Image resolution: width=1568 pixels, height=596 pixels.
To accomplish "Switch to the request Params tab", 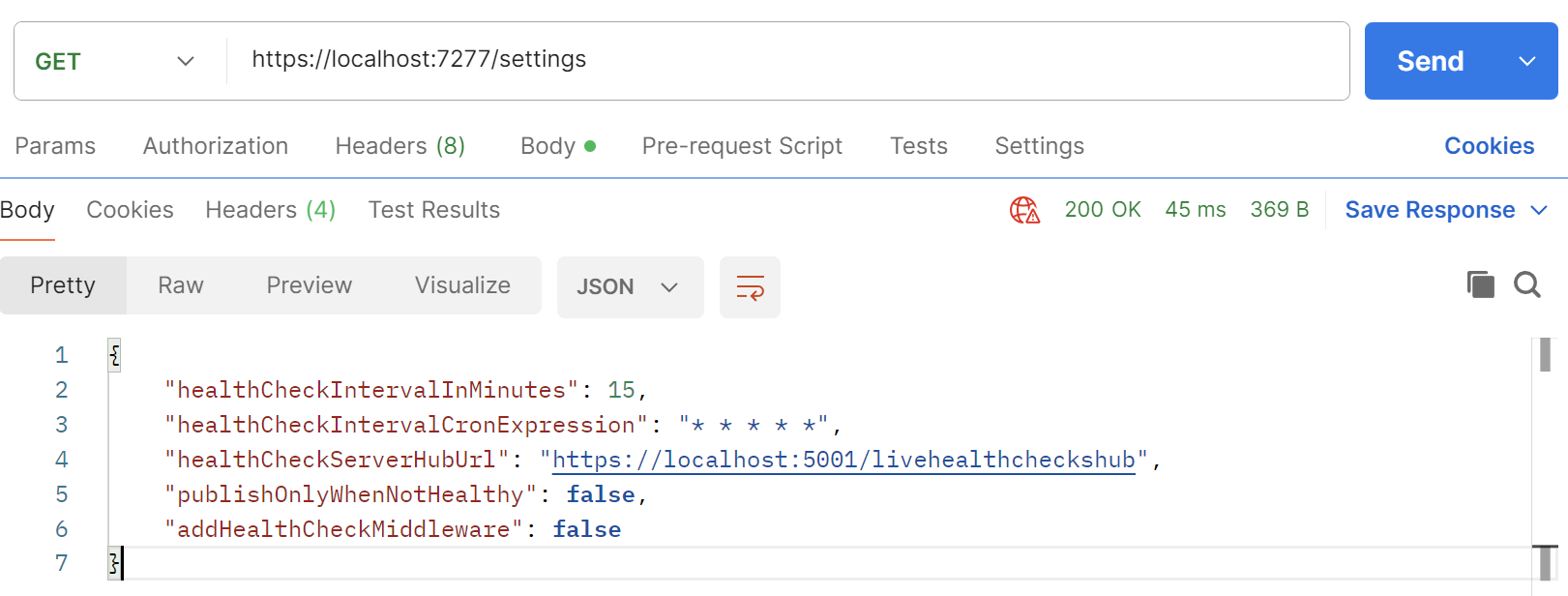I will pos(55,146).
